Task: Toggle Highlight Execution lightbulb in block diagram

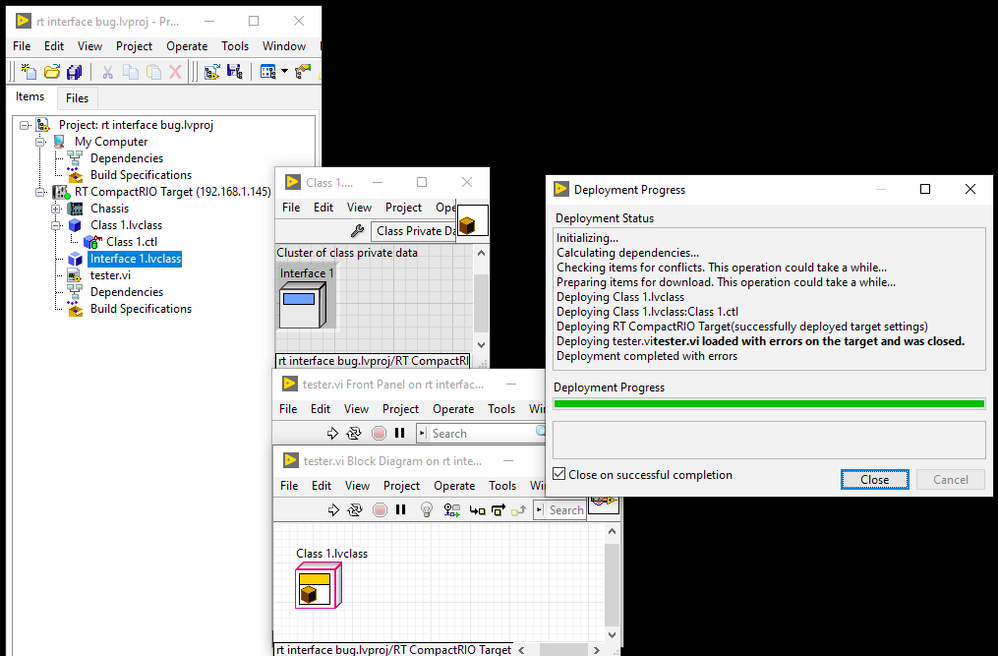Action: 426,510
